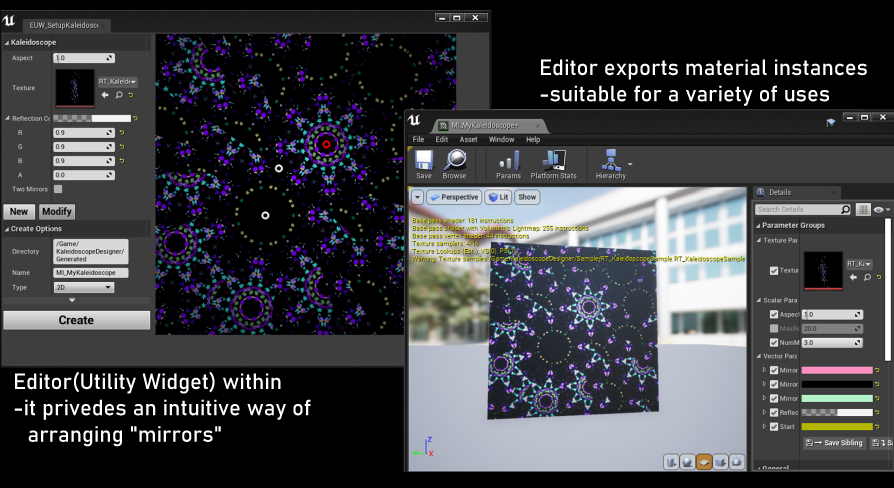Open the File menu

coord(418,139)
